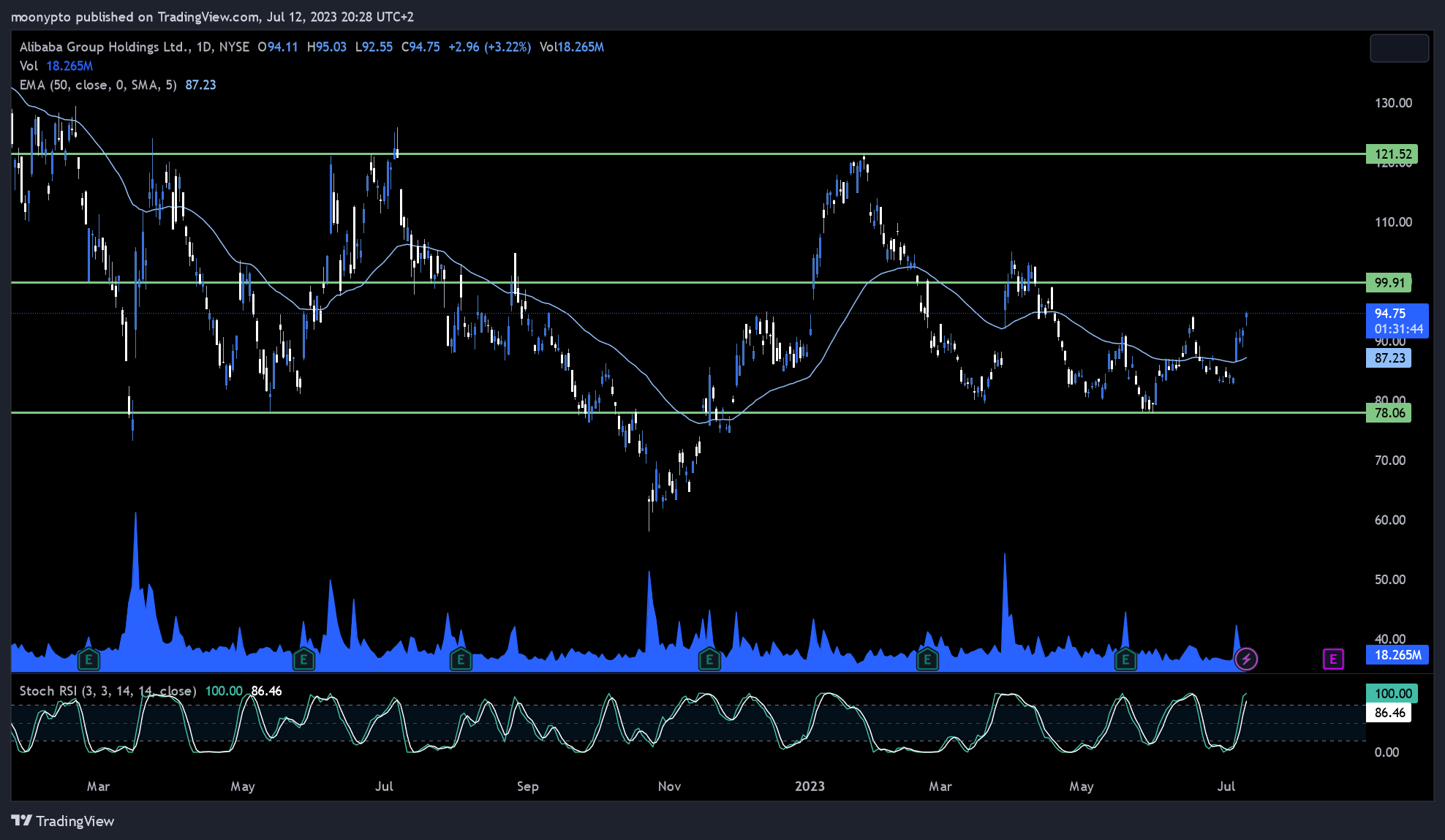Click the 0.00 tick on the Stoch RSI axis
This screenshot has width=1445, height=840.
[1386, 752]
